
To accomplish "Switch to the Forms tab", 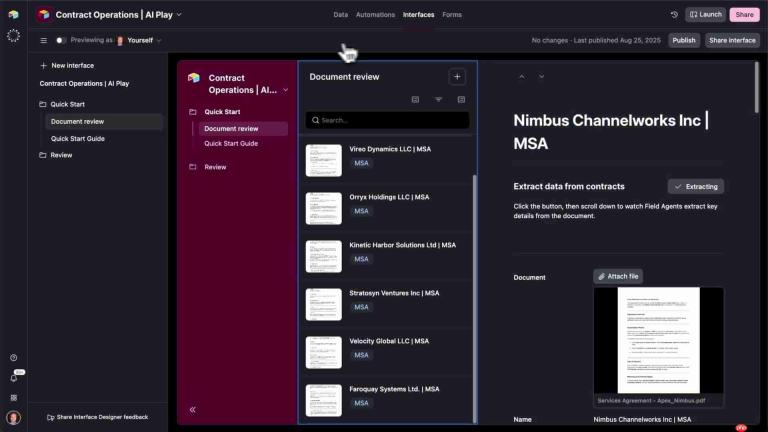I will pos(452,15).
